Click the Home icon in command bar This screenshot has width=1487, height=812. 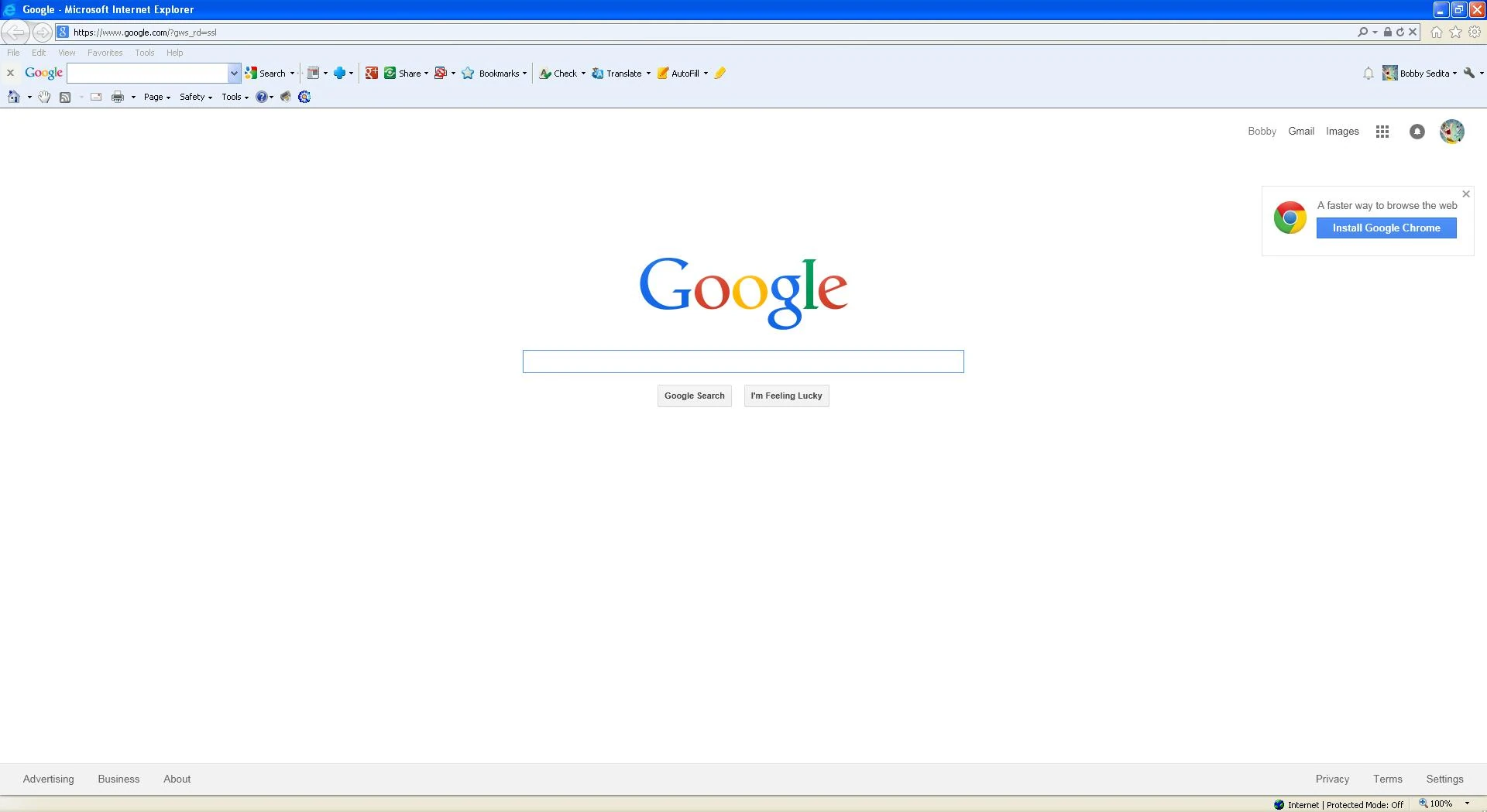(14, 97)
